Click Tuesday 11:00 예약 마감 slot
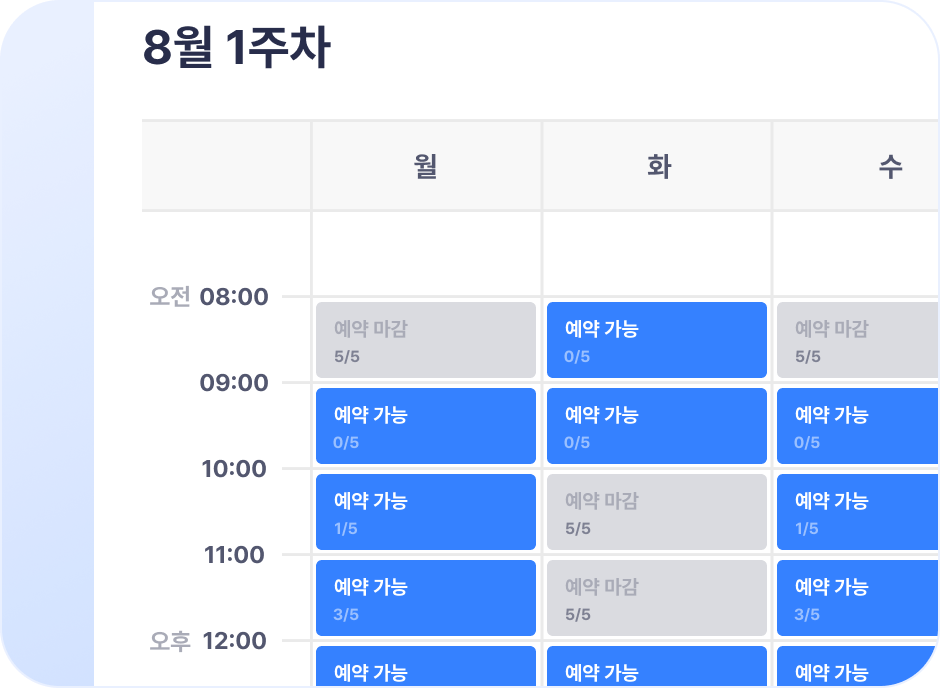 [x=656, y=598]
